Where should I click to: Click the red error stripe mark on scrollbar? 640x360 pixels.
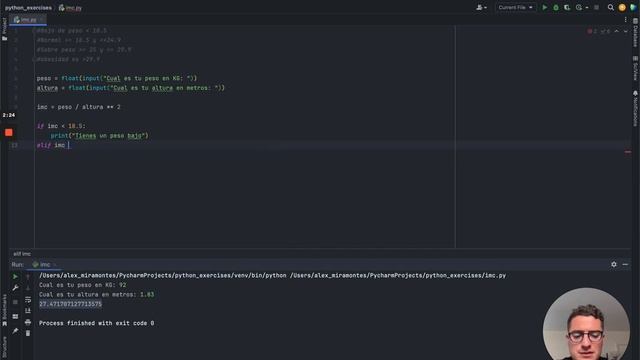point(628,152)
